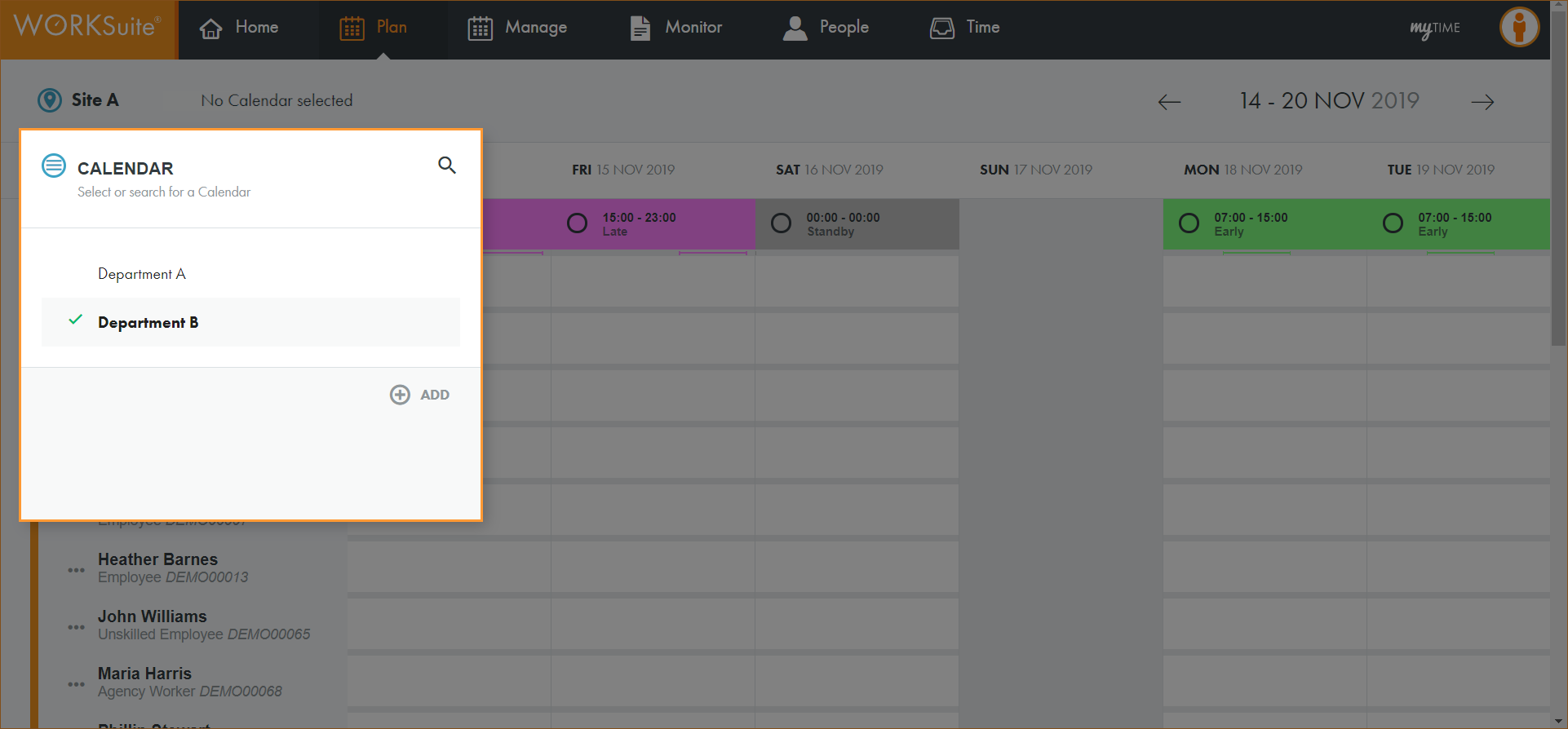Switch to the Manage tab
Viewport: 1568px width, 729px height.
[x=517, y=28]
